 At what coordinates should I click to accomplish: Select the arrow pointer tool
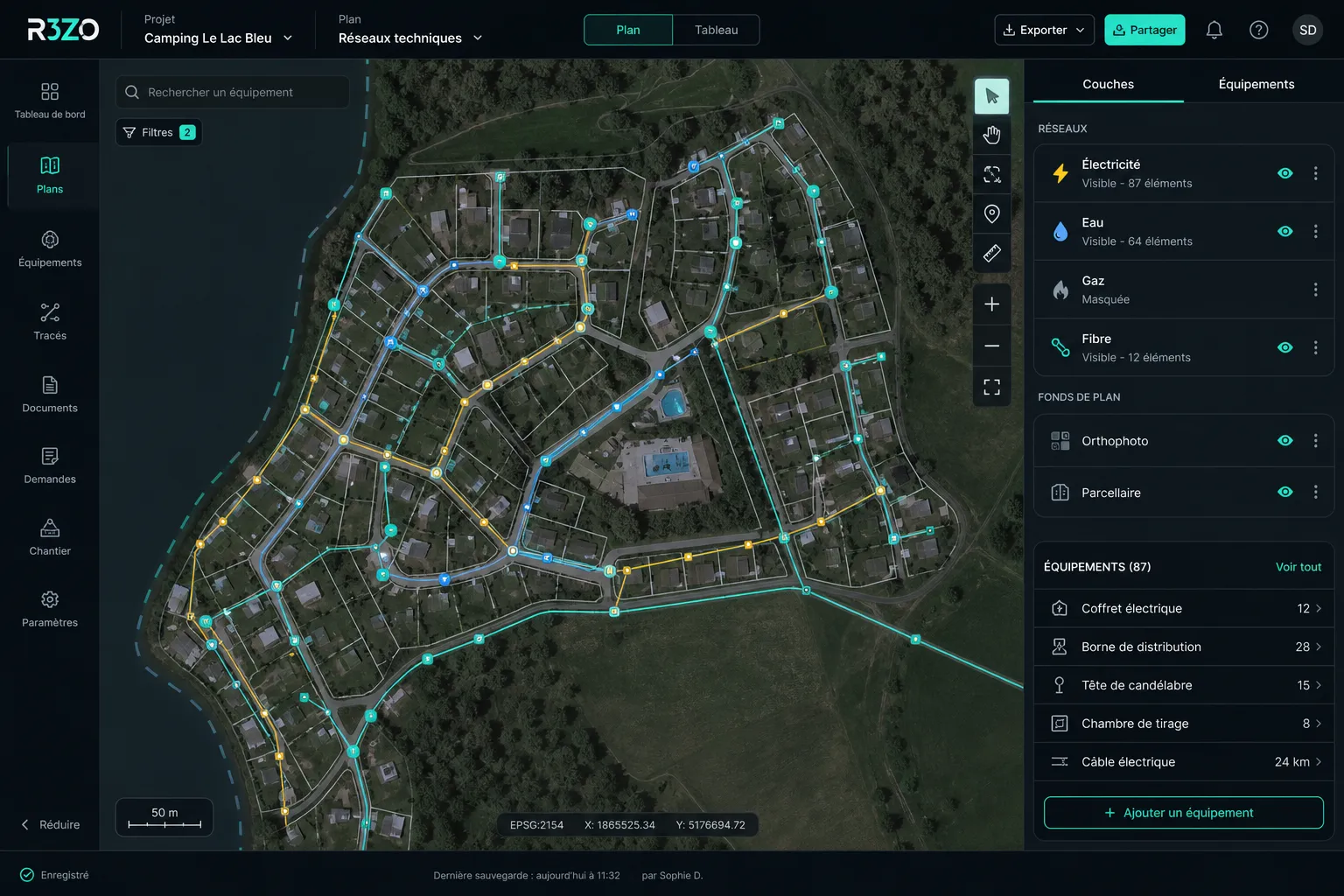(x=991, y=96)
